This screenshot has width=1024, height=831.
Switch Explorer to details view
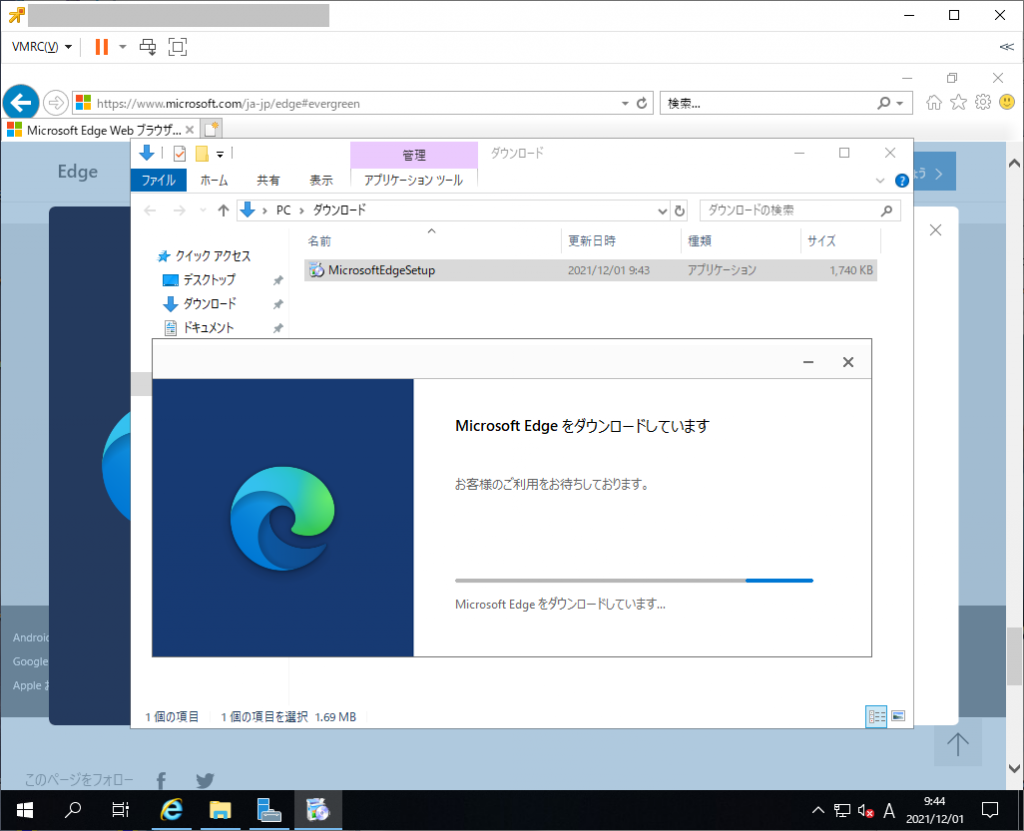point(876,716)
